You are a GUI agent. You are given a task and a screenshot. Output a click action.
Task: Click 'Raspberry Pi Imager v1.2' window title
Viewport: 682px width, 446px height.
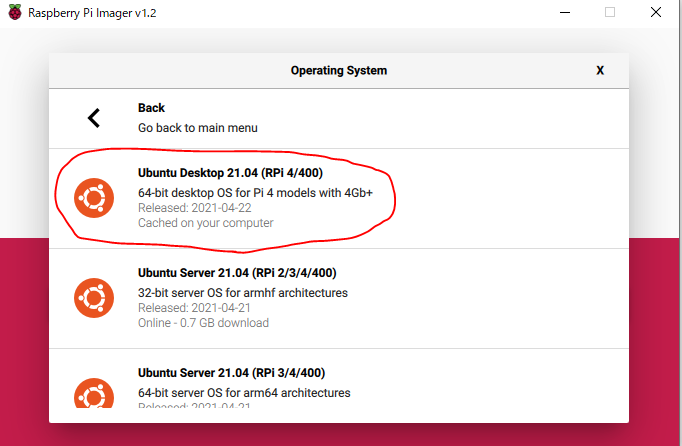92,13
